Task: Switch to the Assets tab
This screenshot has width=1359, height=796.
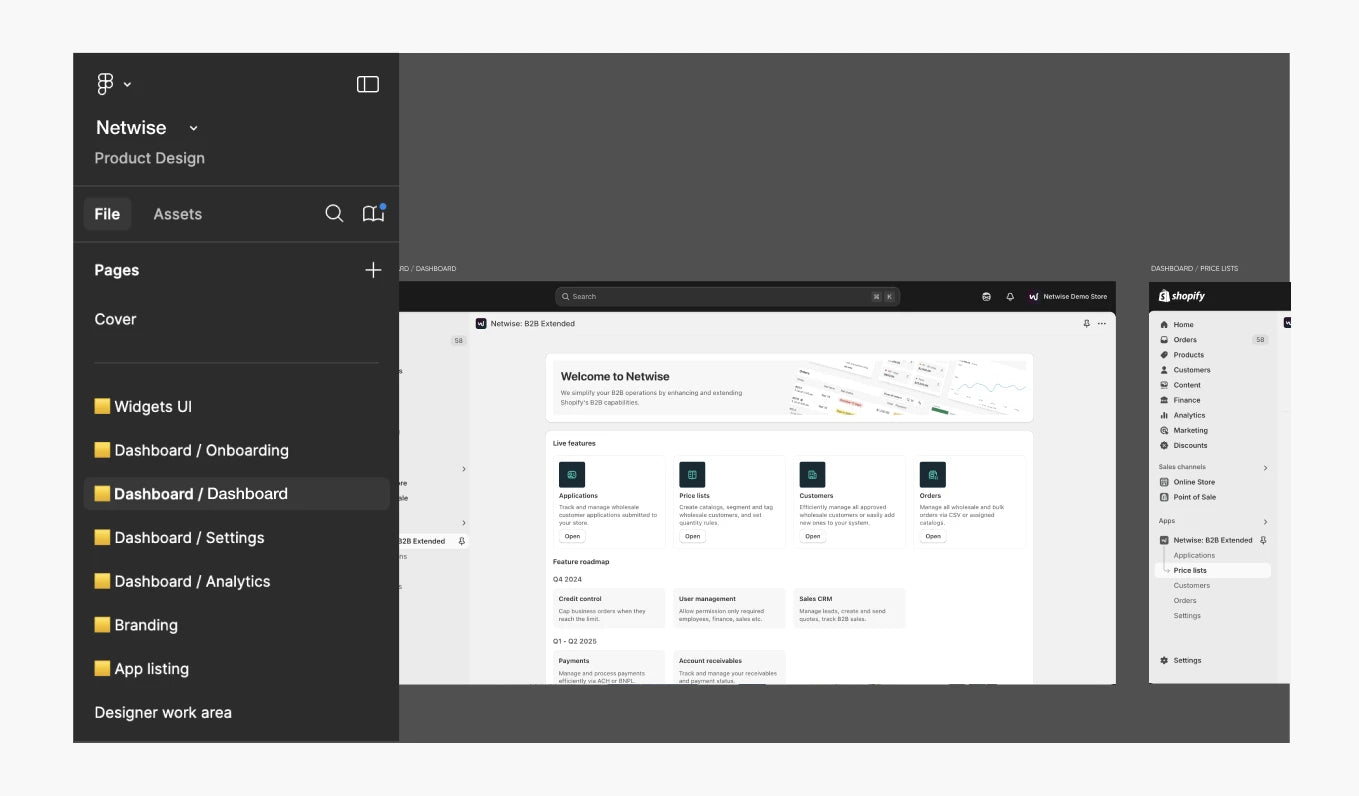Action: click(x=177, y=214)
